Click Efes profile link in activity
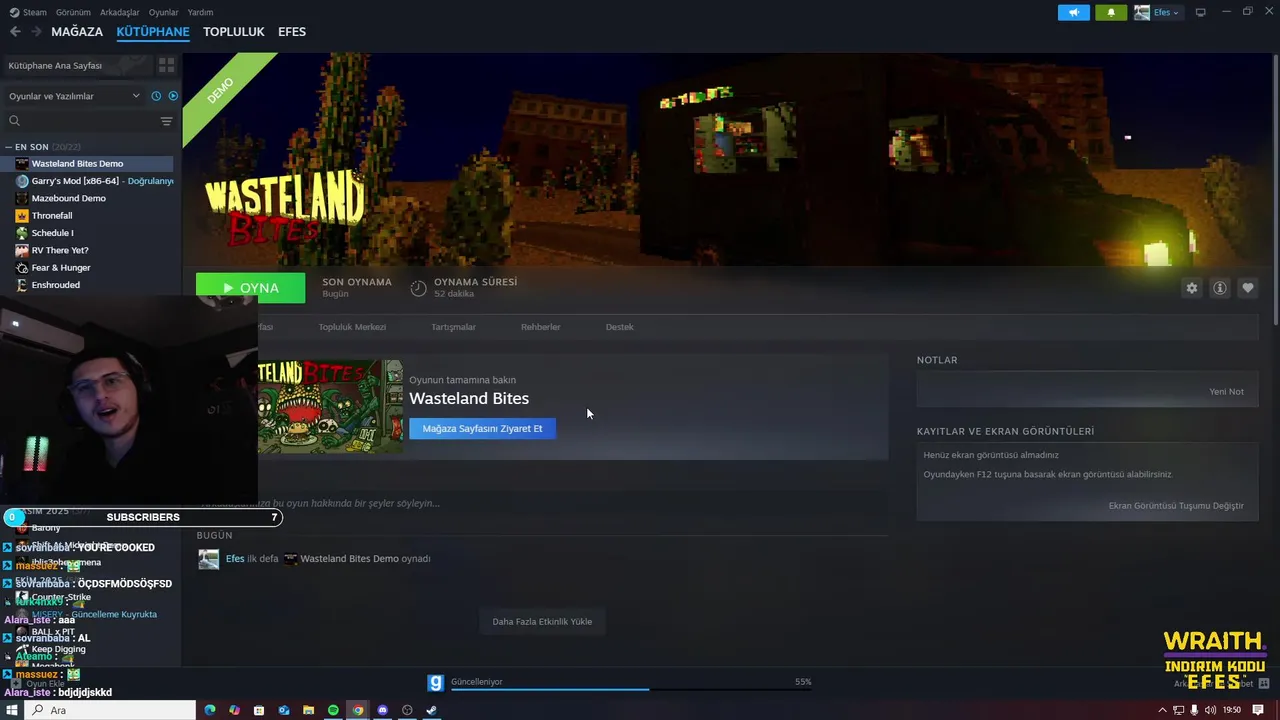The width and height of the screenshot is (1280, 720). 235,559
